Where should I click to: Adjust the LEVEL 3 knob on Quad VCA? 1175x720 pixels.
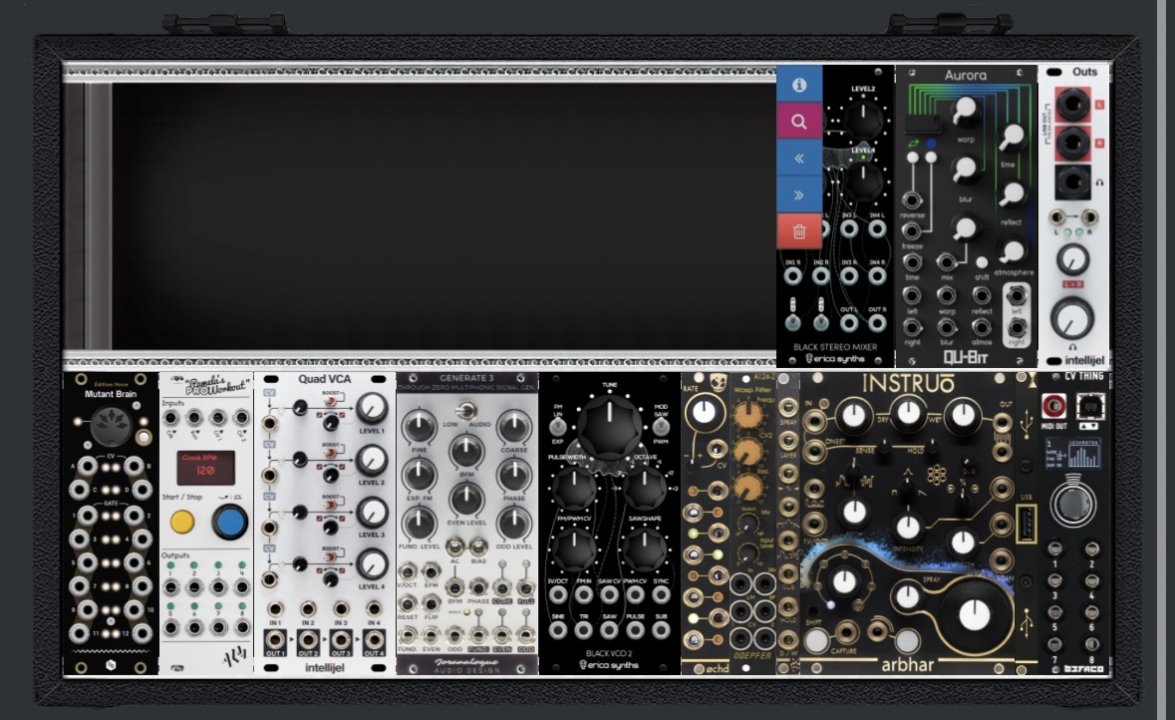[371, 512]
